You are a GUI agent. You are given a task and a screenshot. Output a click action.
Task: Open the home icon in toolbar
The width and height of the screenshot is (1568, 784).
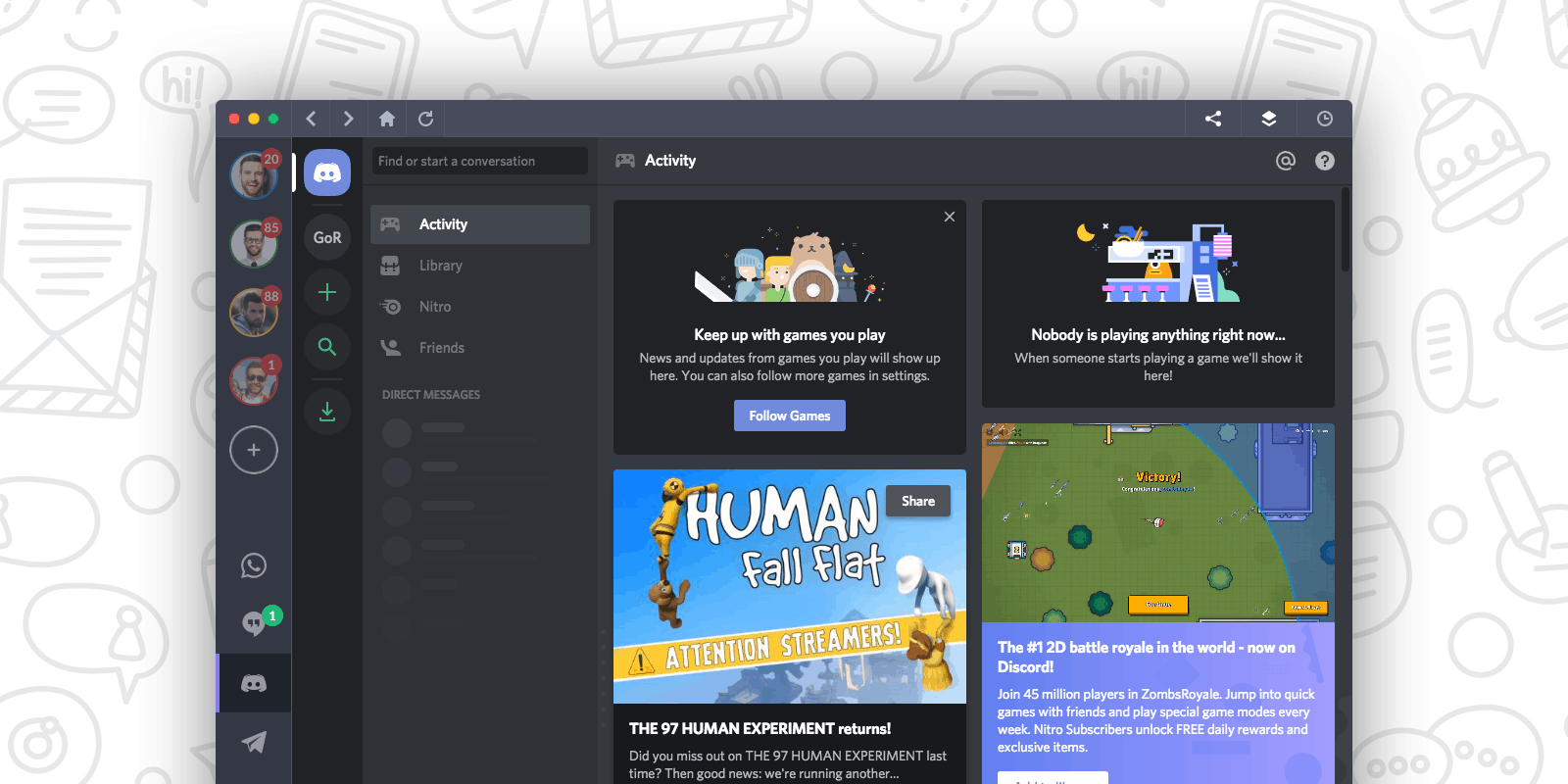click(x=387, y=119)
